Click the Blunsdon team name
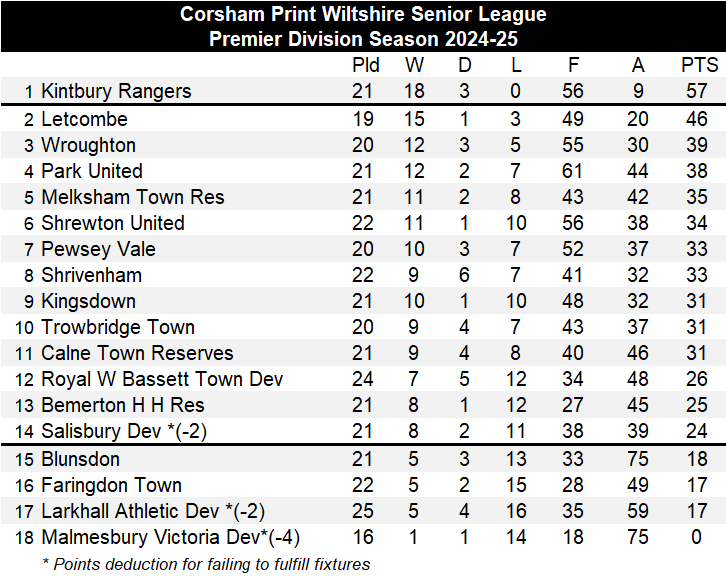The image size is (726, 576). point(81,459)
